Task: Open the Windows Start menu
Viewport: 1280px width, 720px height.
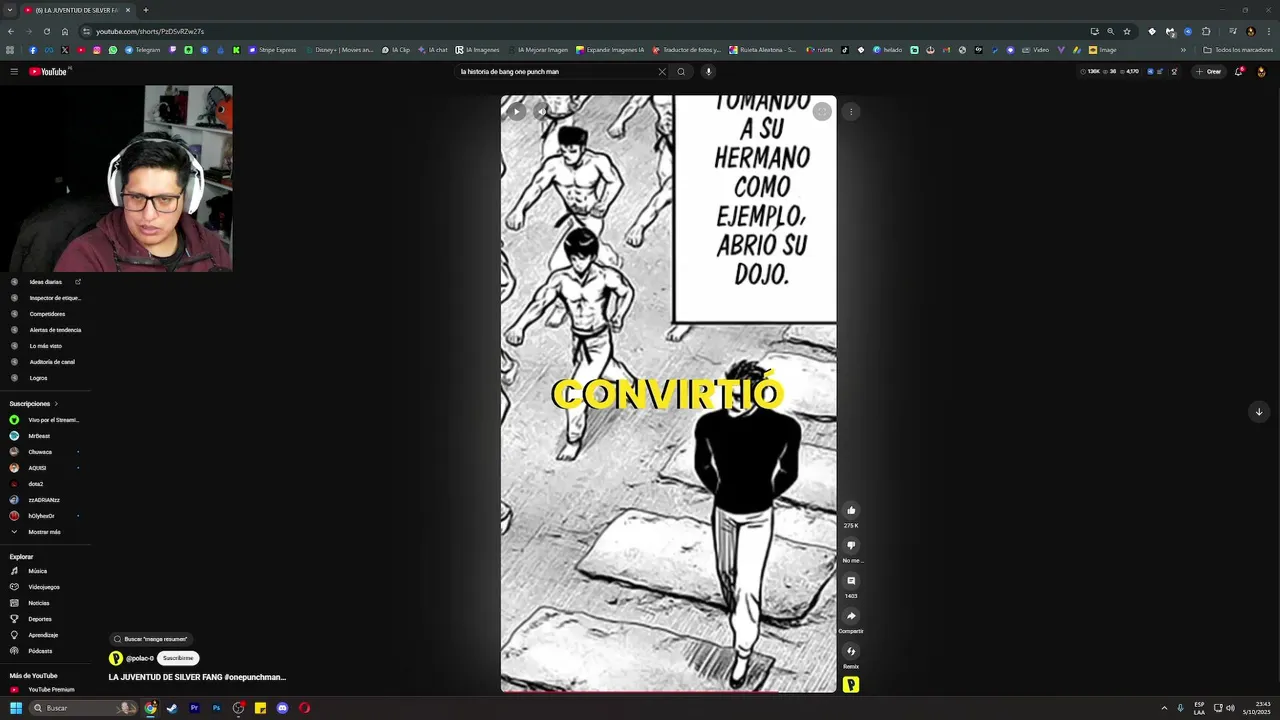Action: 16,708
